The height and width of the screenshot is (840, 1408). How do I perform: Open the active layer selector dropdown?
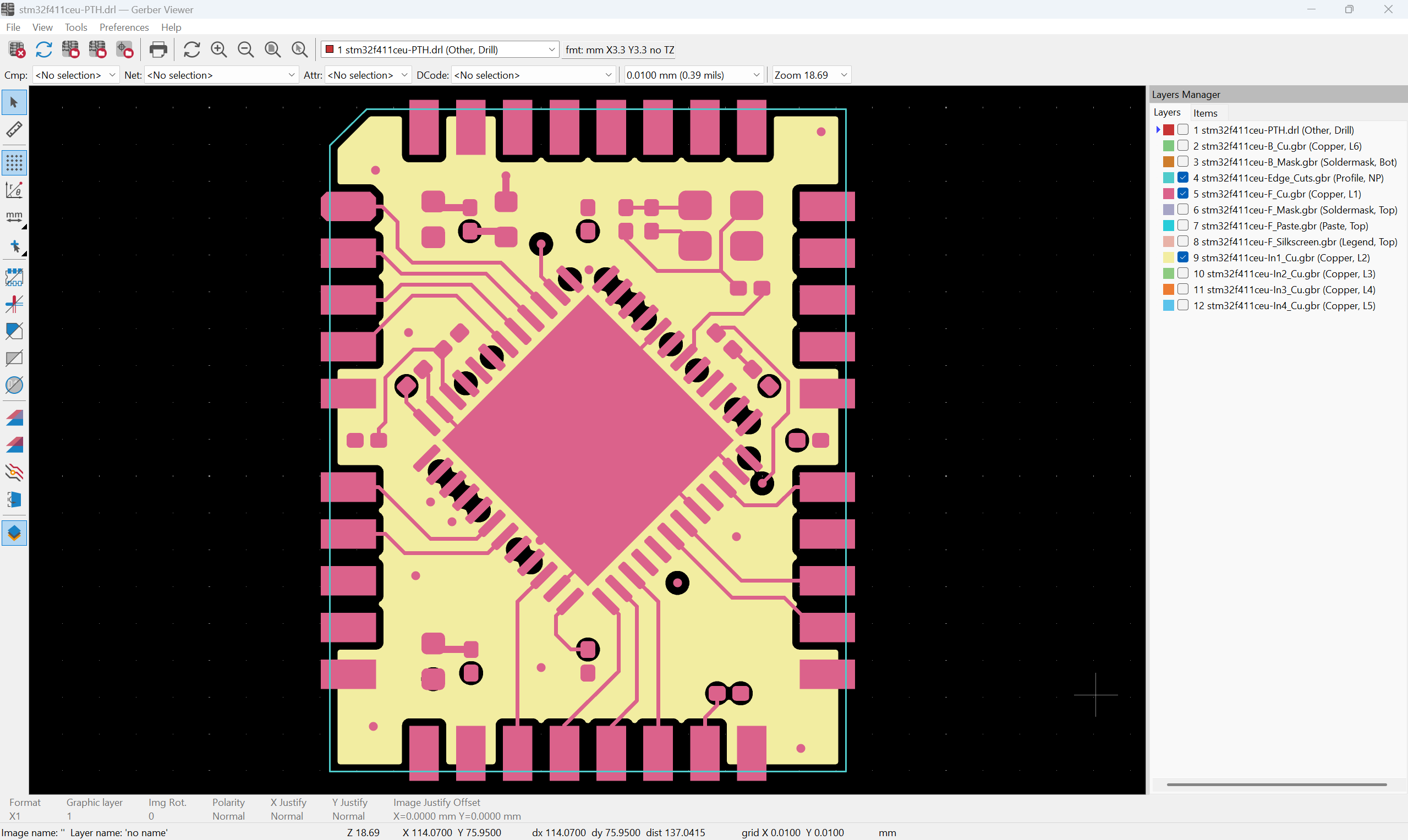pyautogui.click(x=440, y=50)
